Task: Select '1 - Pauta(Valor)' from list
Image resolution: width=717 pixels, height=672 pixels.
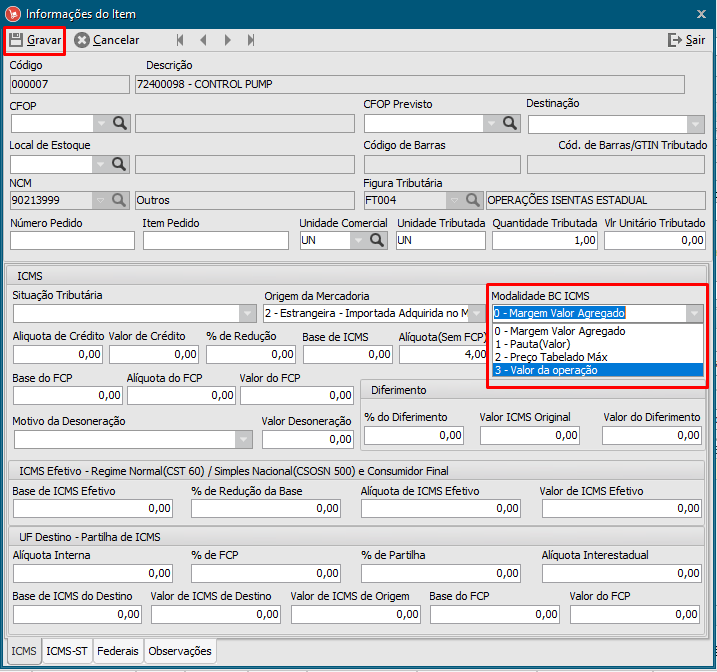Action: 597,344
